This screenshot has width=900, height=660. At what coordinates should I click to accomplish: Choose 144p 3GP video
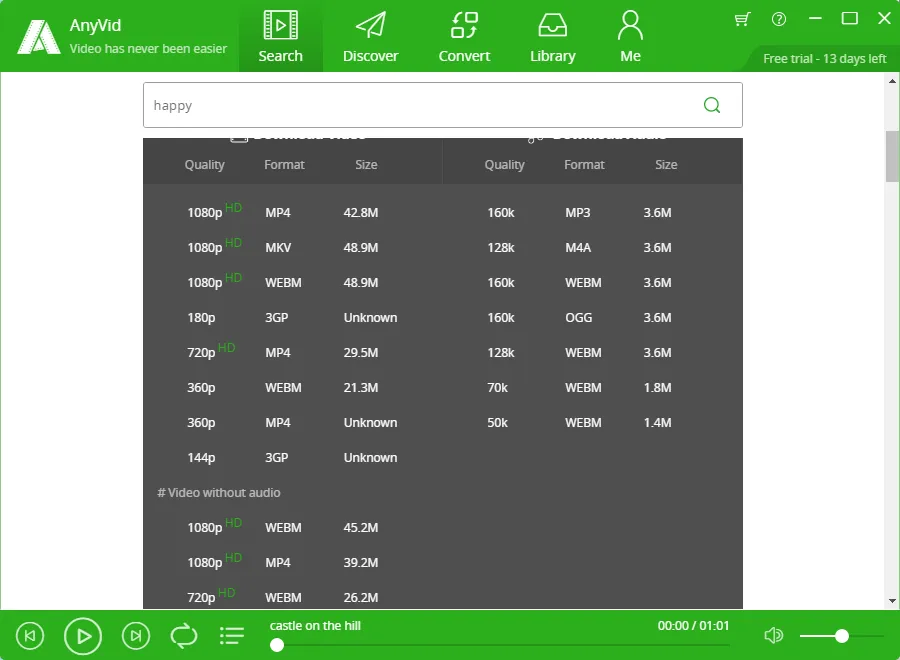coord(293,457)
